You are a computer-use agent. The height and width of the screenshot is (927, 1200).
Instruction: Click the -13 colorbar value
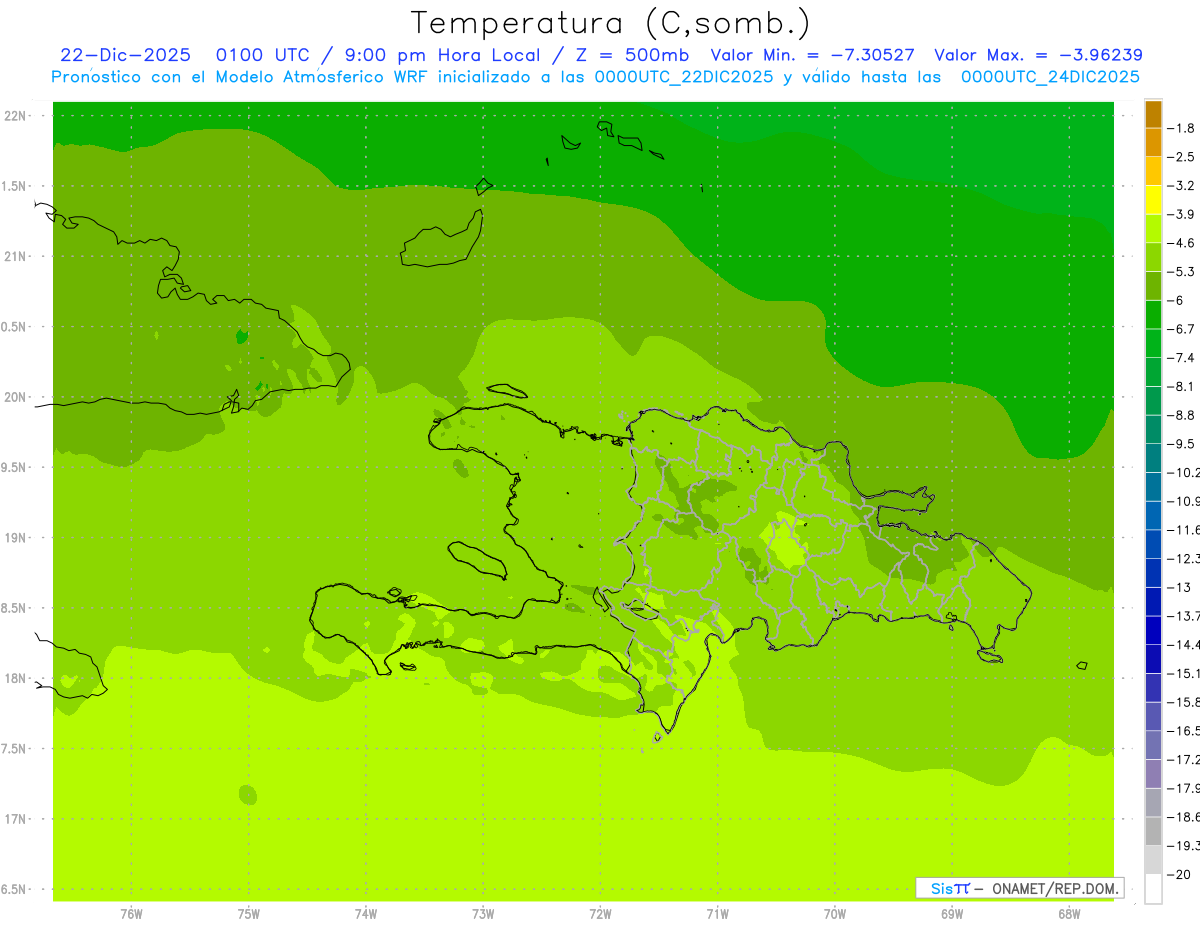tap(1179, 587)
